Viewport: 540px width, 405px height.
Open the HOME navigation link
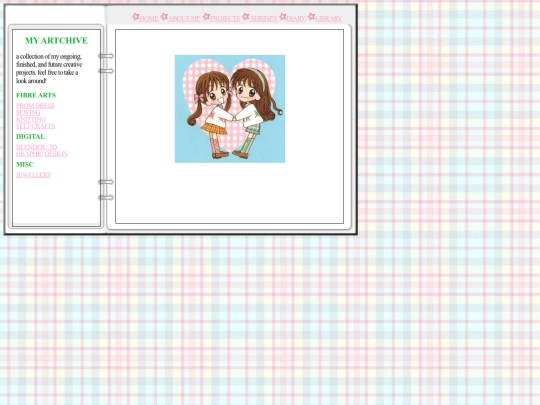[x=149, y=18]
